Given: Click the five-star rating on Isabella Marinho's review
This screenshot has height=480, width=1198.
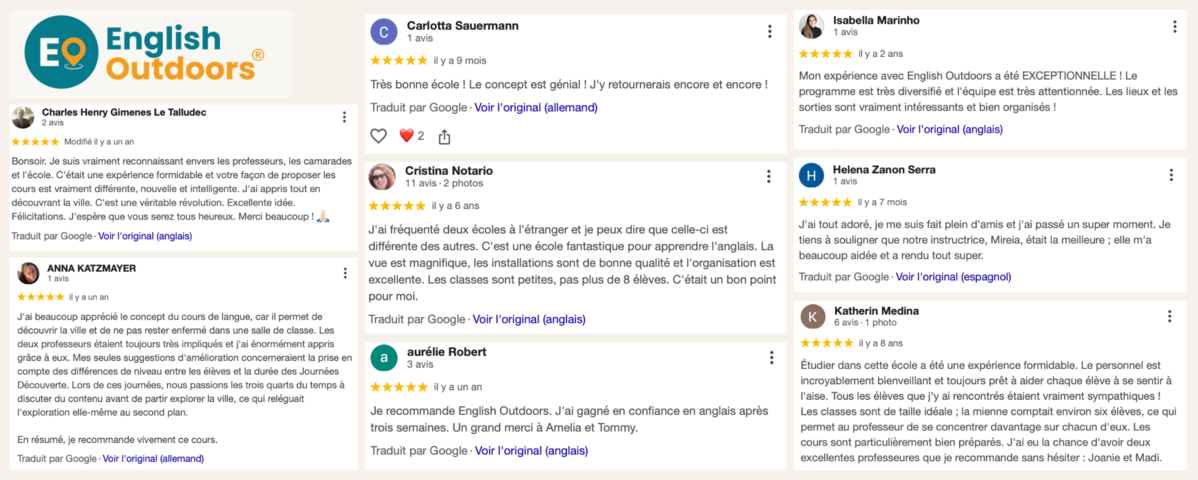Looking at the screenshot, I should pos(826,53).
